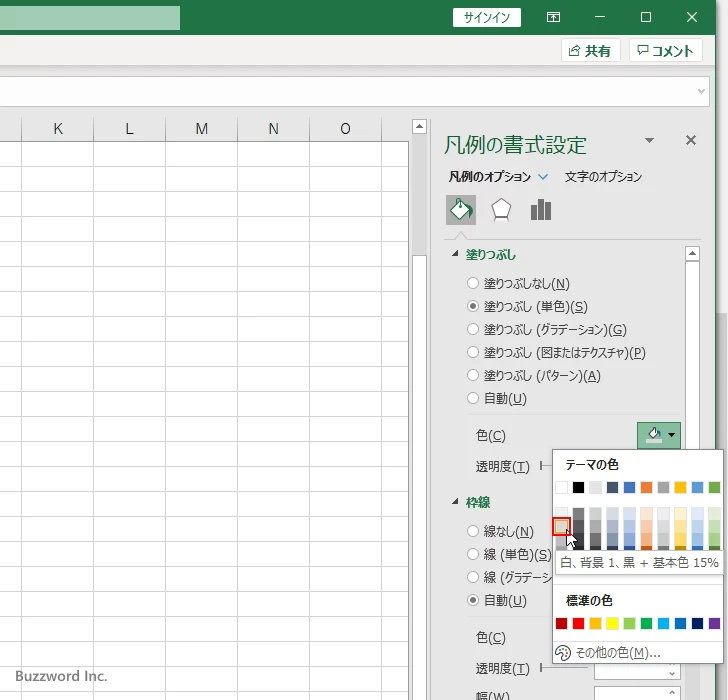Click the palette icon beside その他の色
The height and width of the screenshot is (700, 728).
point(563,653)
